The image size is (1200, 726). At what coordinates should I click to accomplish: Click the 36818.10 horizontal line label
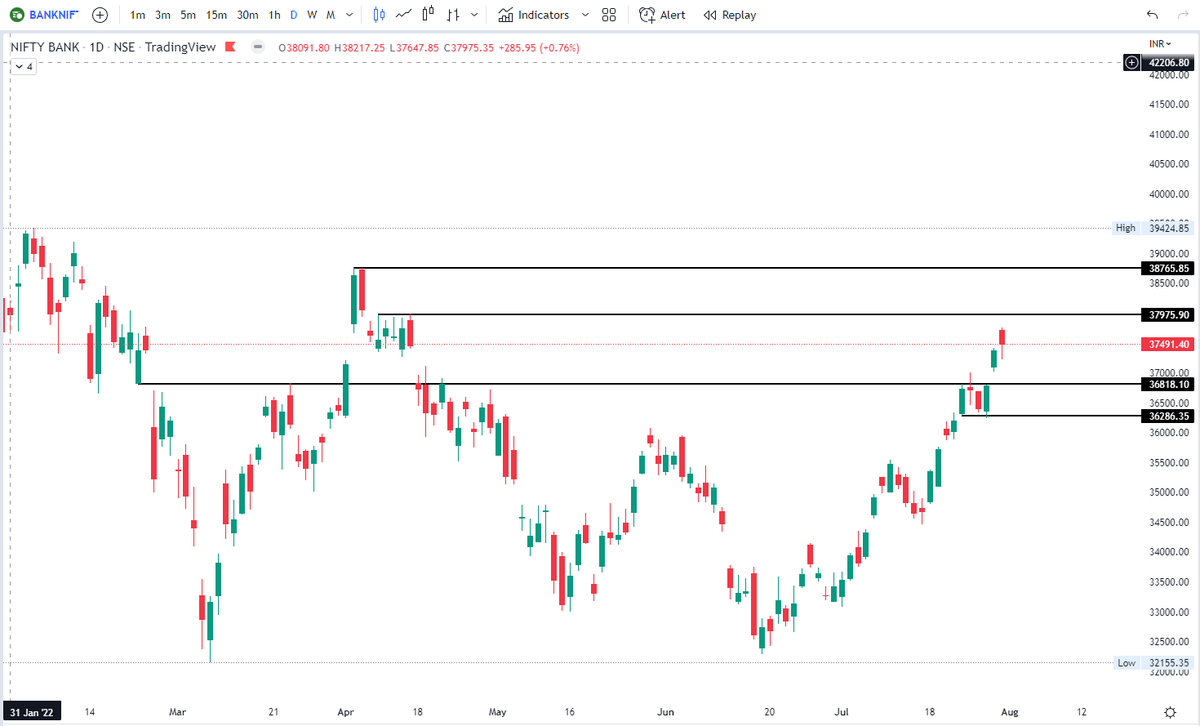tap(1166, 384)
